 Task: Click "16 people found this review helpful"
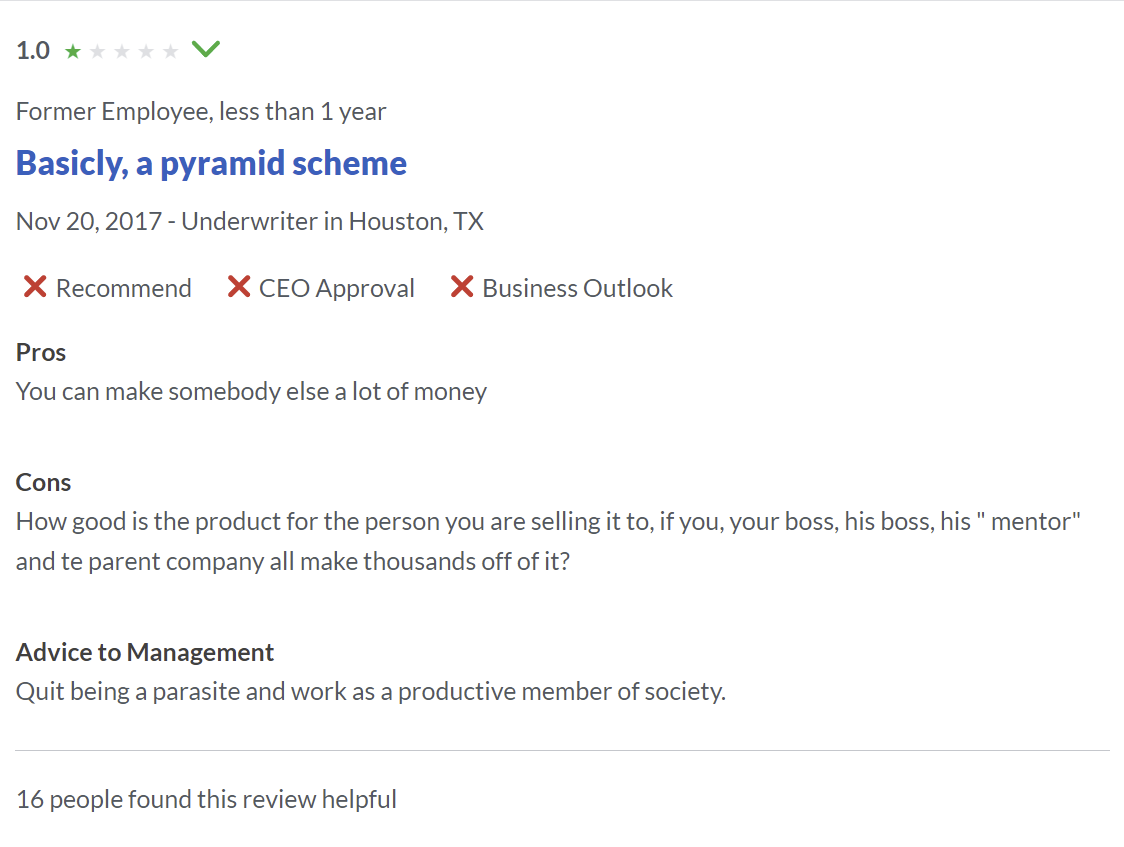coord(206,799)
